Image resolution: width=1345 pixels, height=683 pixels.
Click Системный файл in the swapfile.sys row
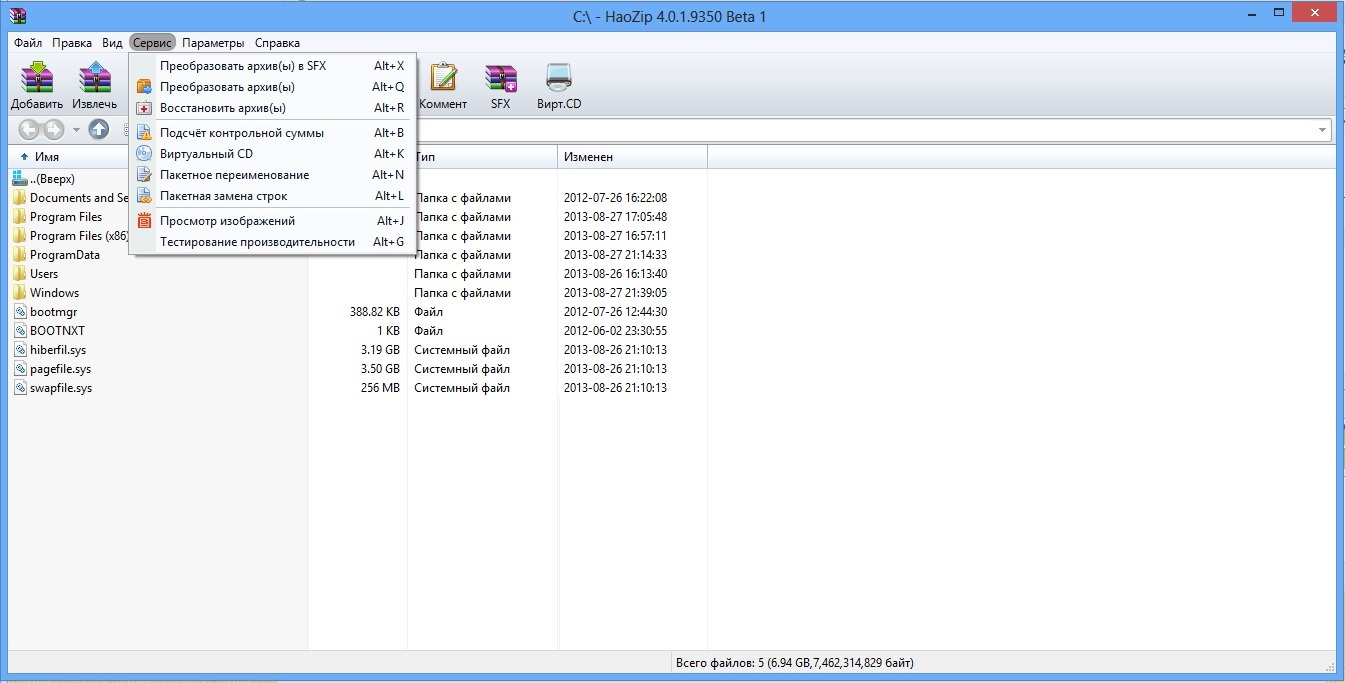pyautogui.click(x=462, y=388)
